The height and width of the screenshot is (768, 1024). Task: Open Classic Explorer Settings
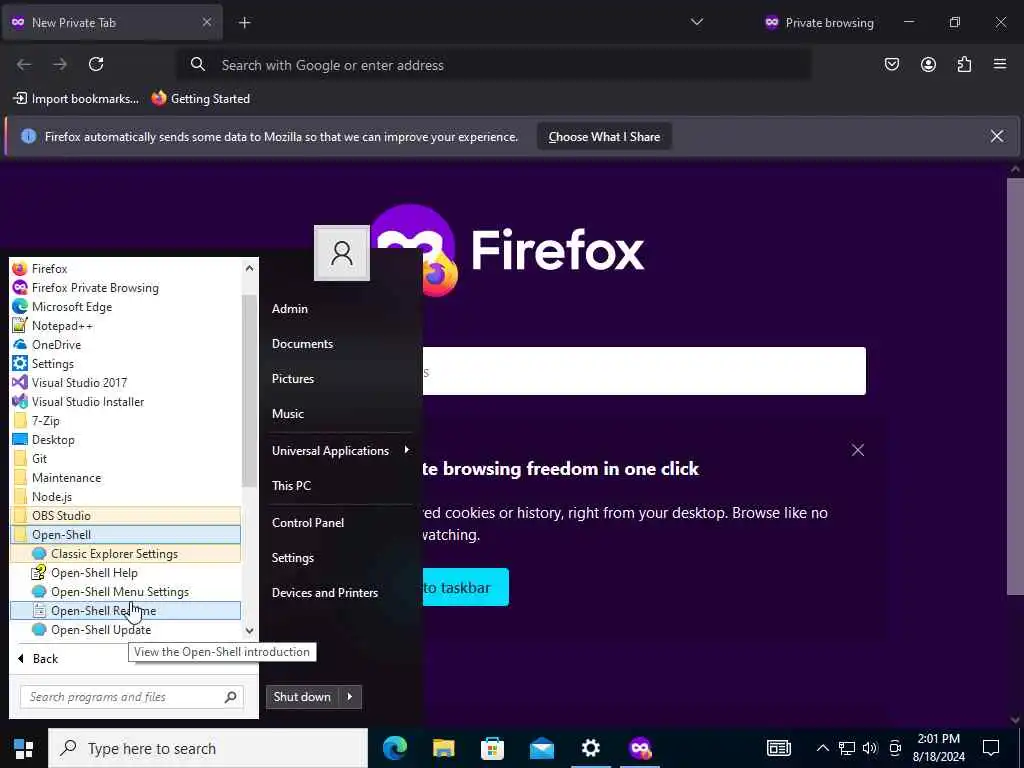[125, 553]
